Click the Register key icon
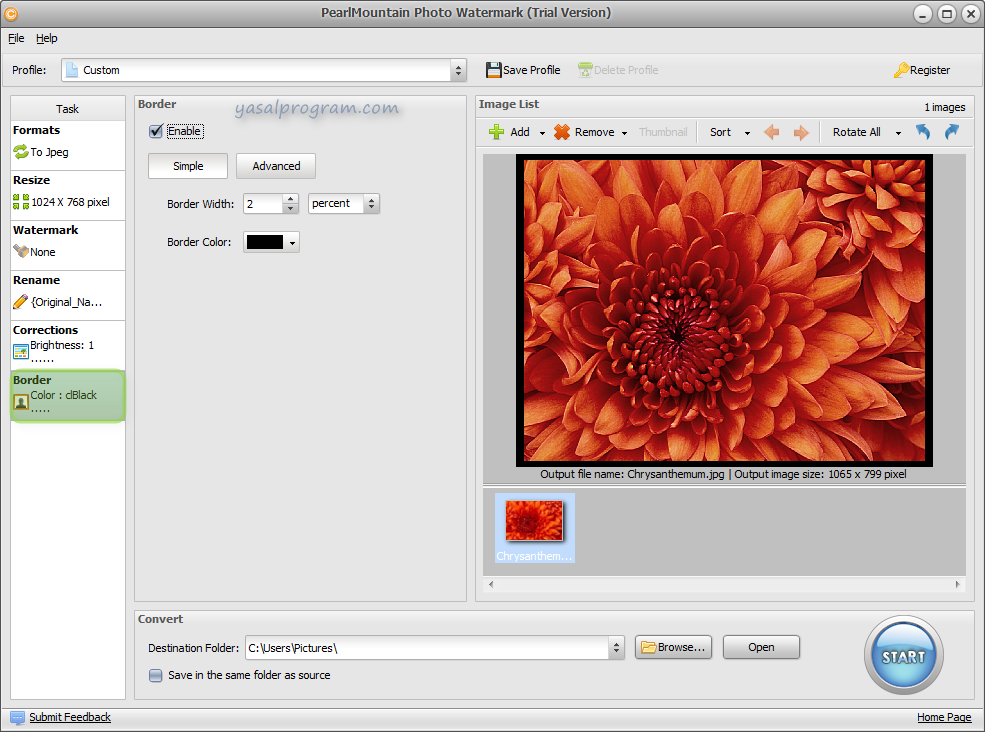 [x=901, y=70]
